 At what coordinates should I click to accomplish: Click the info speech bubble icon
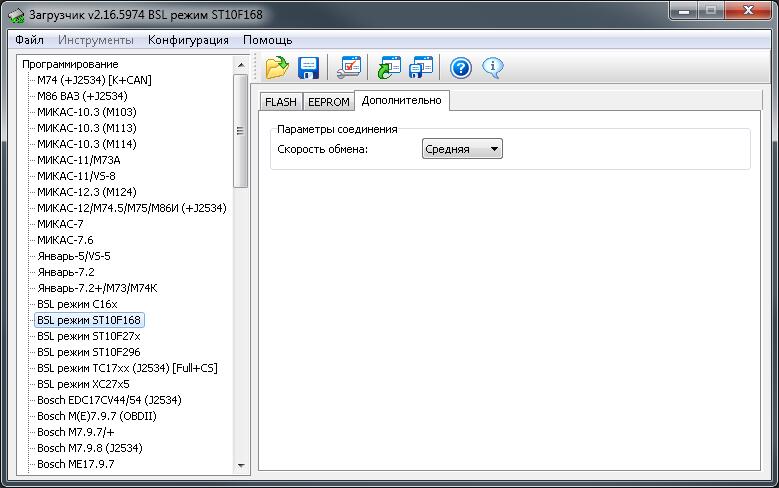(492, 68)
